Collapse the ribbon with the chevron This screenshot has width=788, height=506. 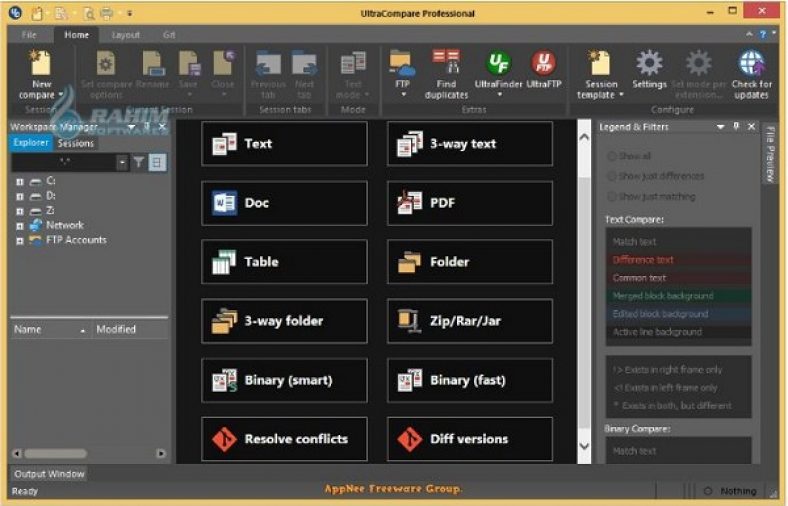[x=749, y=34]
